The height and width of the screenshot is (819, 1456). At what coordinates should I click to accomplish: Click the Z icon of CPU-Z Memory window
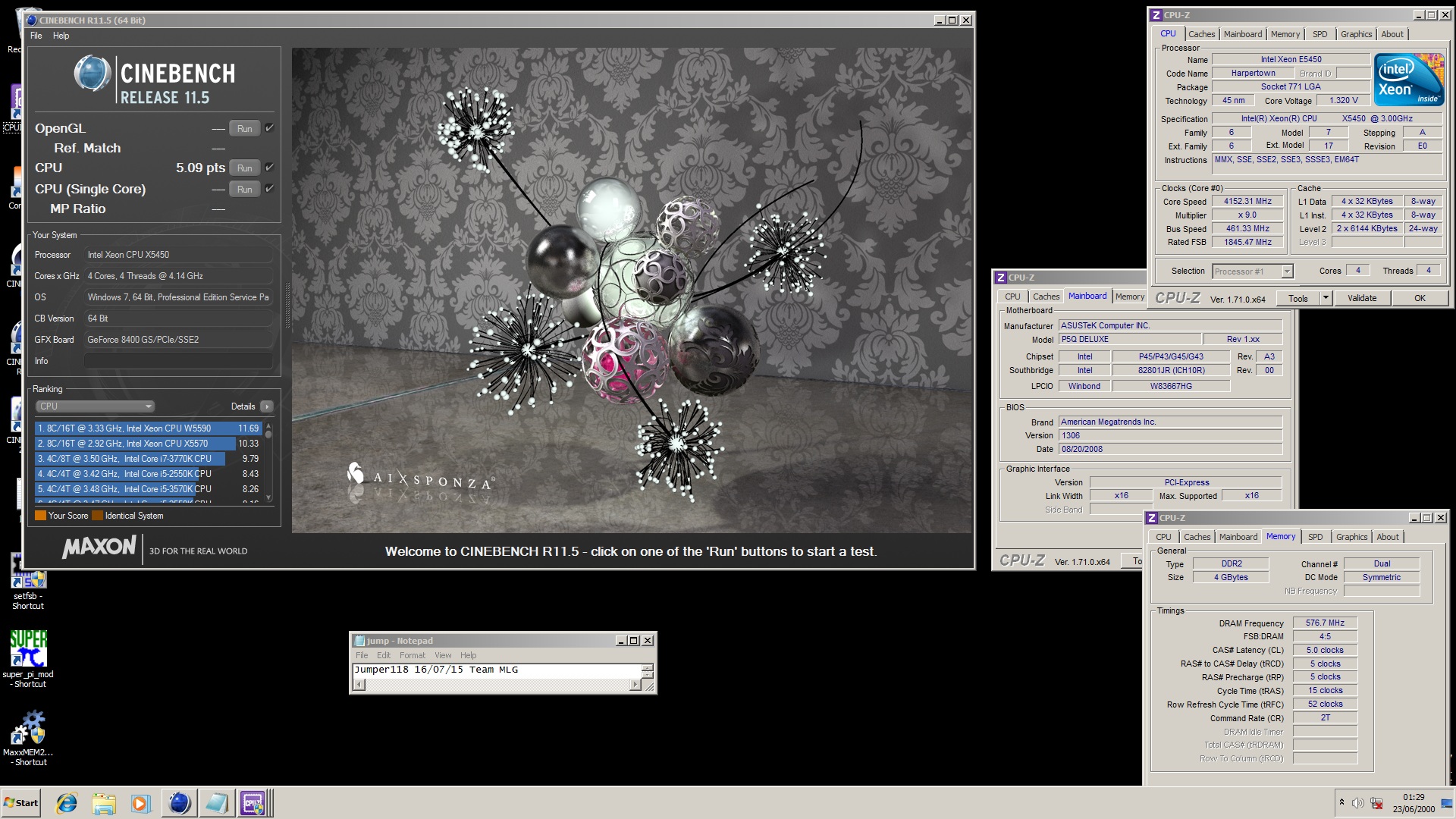pyautogui.click(x=1152, y=518)
